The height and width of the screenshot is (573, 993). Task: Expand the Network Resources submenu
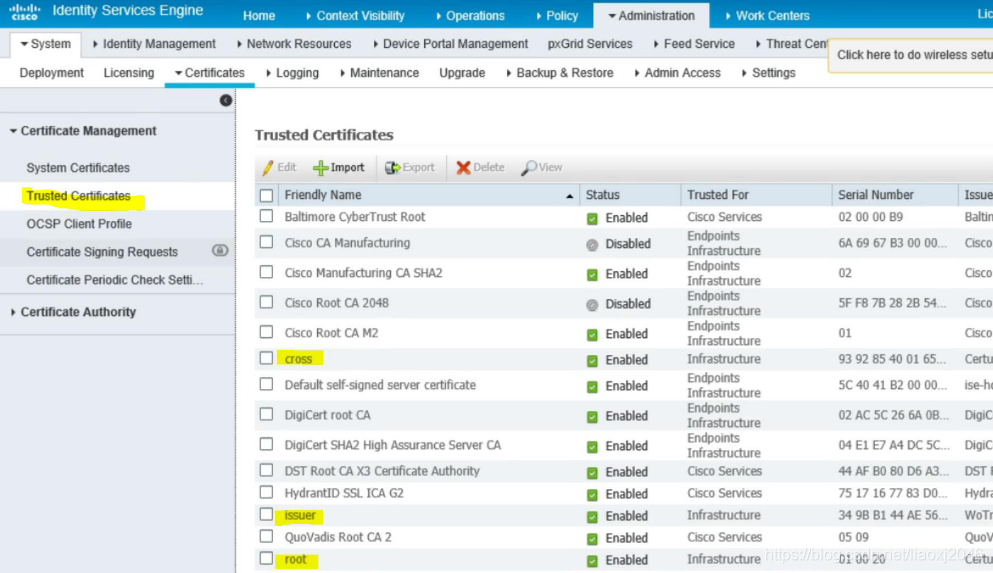pyautogui.click(x=294, y=44)
